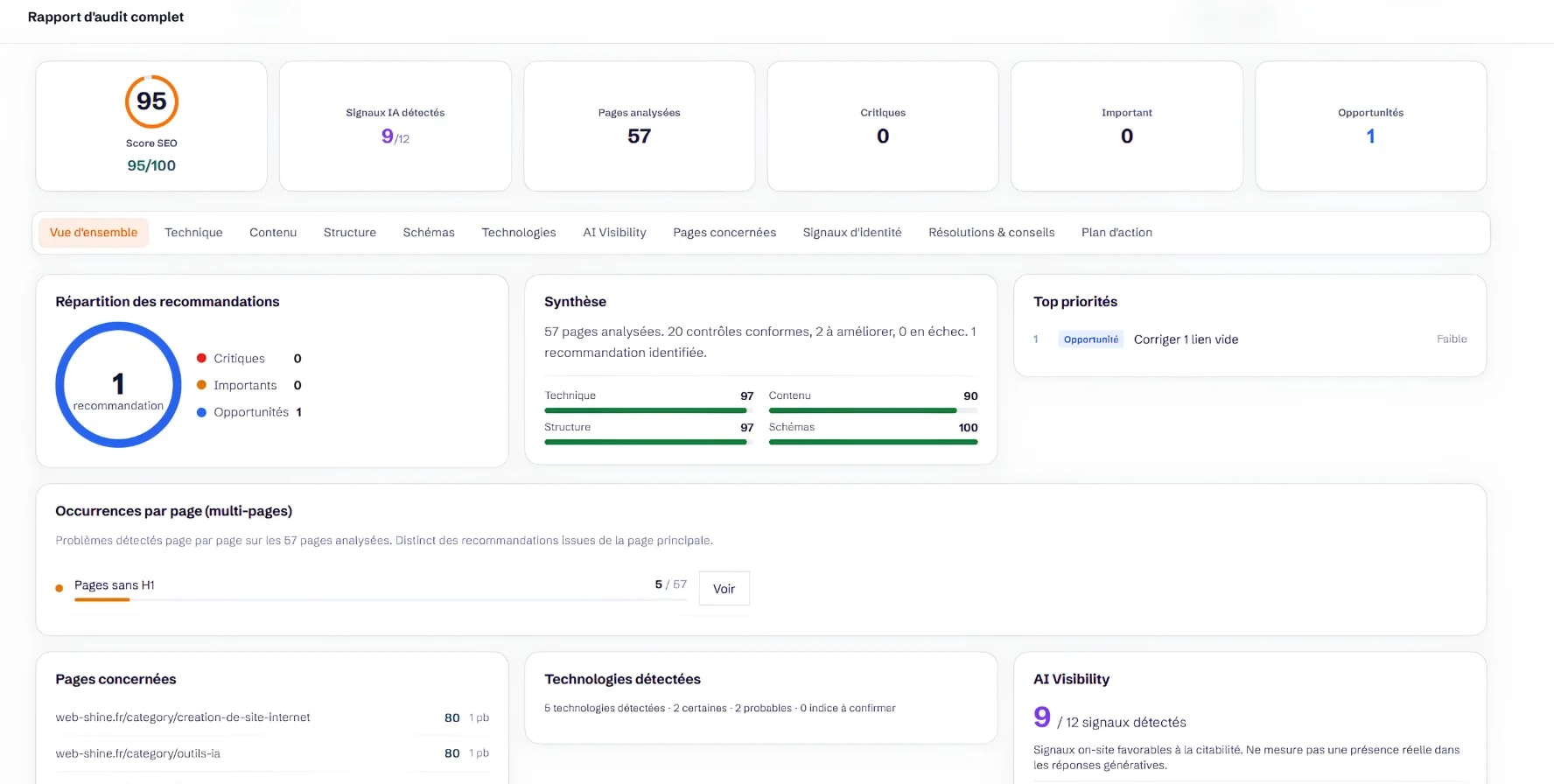The width and height of the screenshot is (1554, 784).
Task: Click the 'Répartition des recommandations' heading
Action: tap(167, 302)
